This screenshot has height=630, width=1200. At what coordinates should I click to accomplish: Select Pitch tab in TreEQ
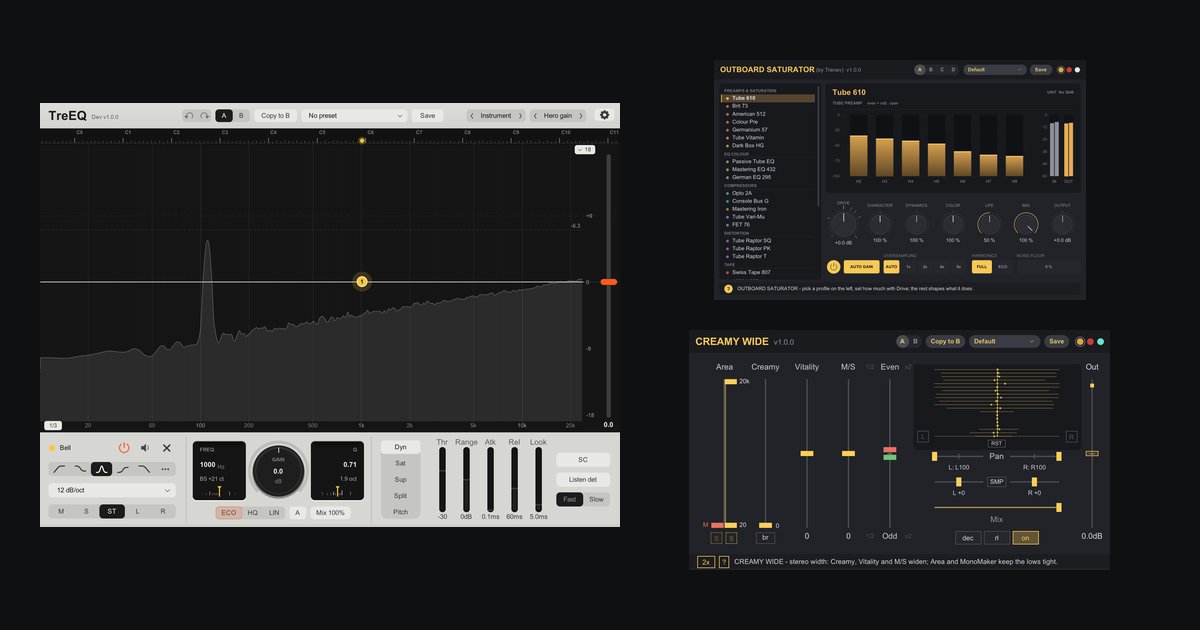click(x=400, y=512)
